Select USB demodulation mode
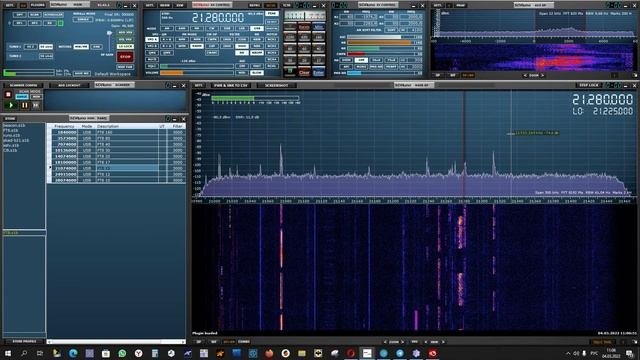 257,29
